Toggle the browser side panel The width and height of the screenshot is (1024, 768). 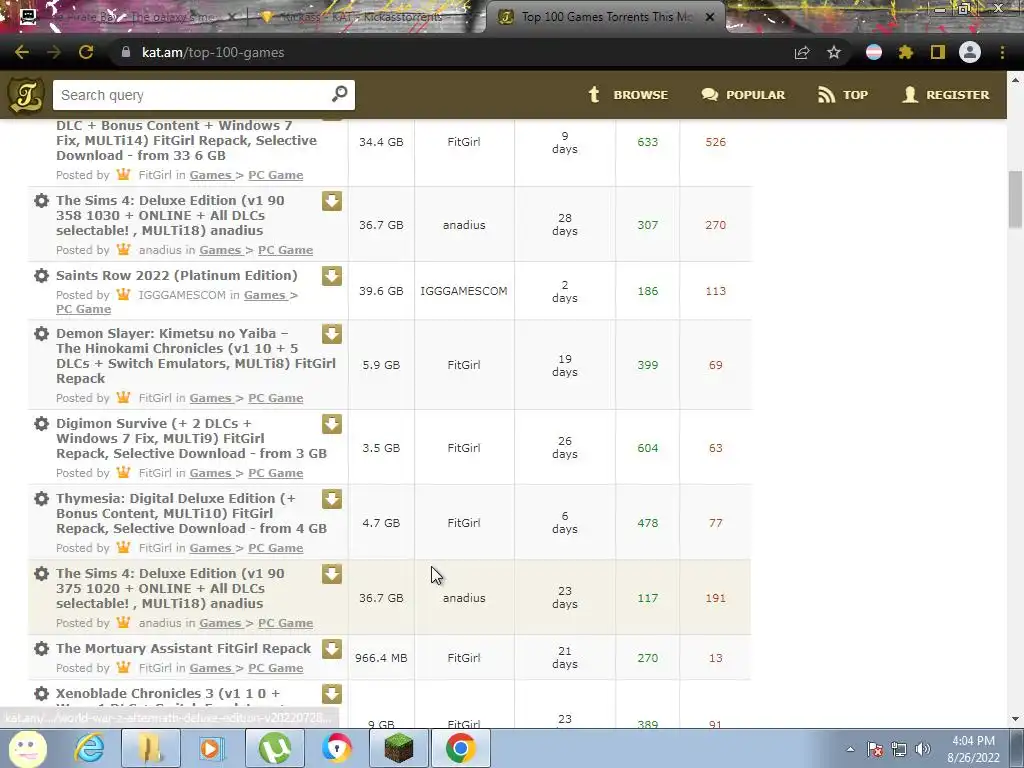[x=938, y=52]
